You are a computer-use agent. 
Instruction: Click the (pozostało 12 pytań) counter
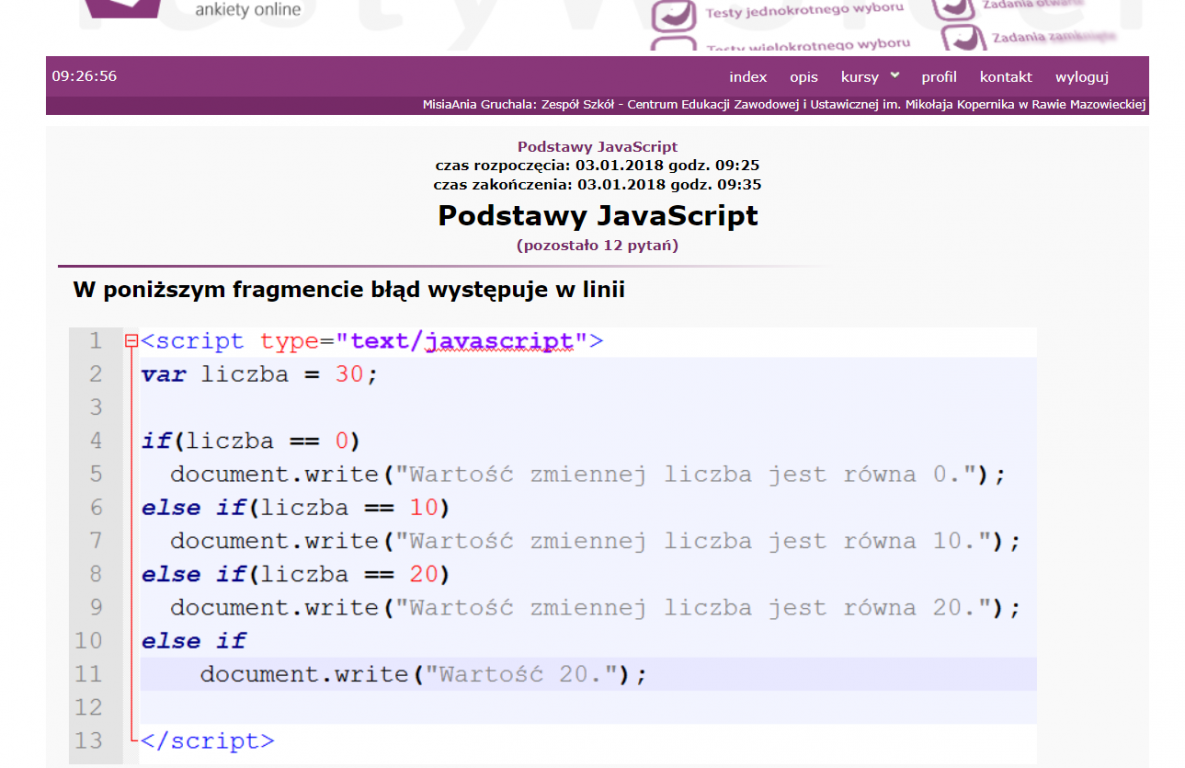597,245
